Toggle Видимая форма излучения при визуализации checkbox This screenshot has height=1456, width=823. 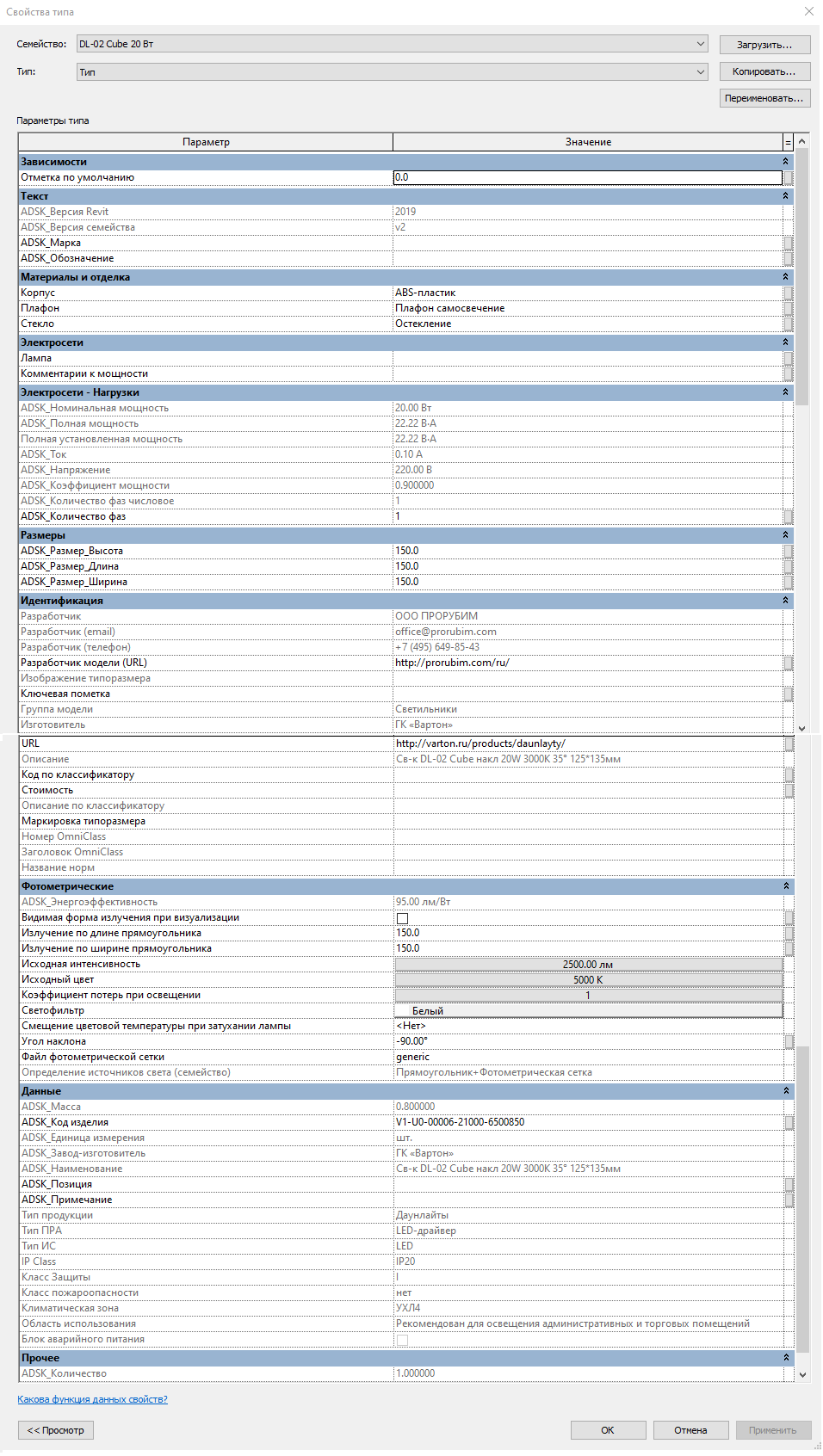tap(402, 918)
